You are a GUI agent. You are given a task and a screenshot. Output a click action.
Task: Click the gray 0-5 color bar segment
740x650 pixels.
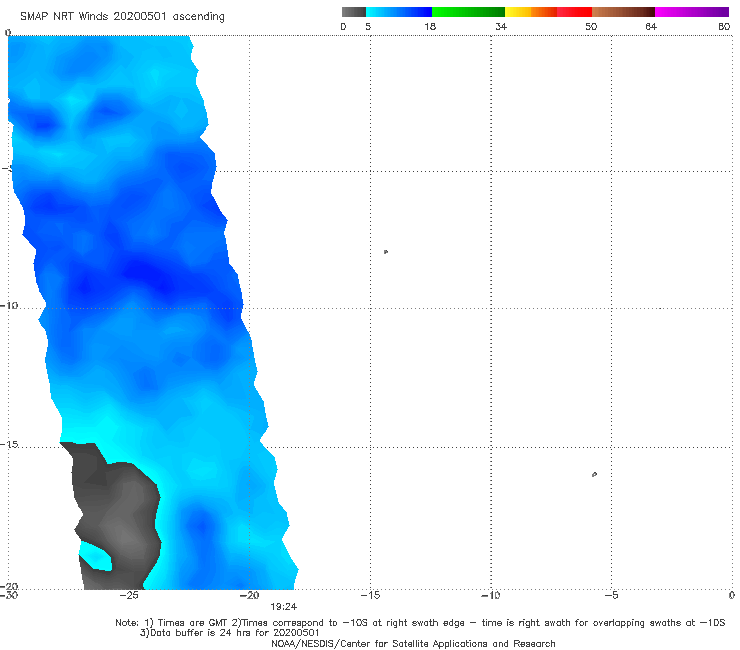(354, 12)
